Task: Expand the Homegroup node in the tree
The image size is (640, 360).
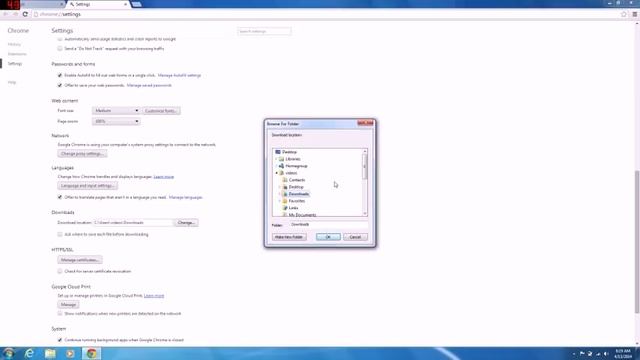Action: tap(276, 166)
